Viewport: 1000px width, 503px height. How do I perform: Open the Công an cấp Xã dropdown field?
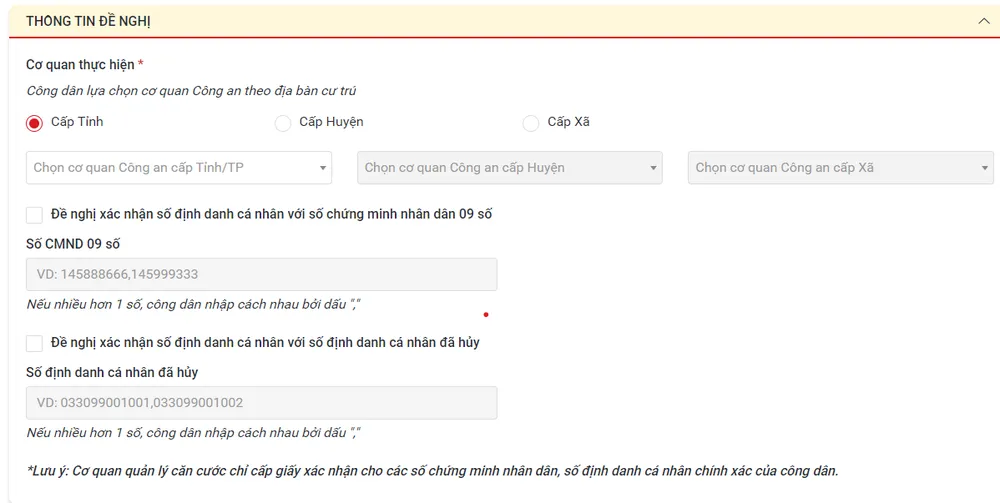tap(830, 168)
